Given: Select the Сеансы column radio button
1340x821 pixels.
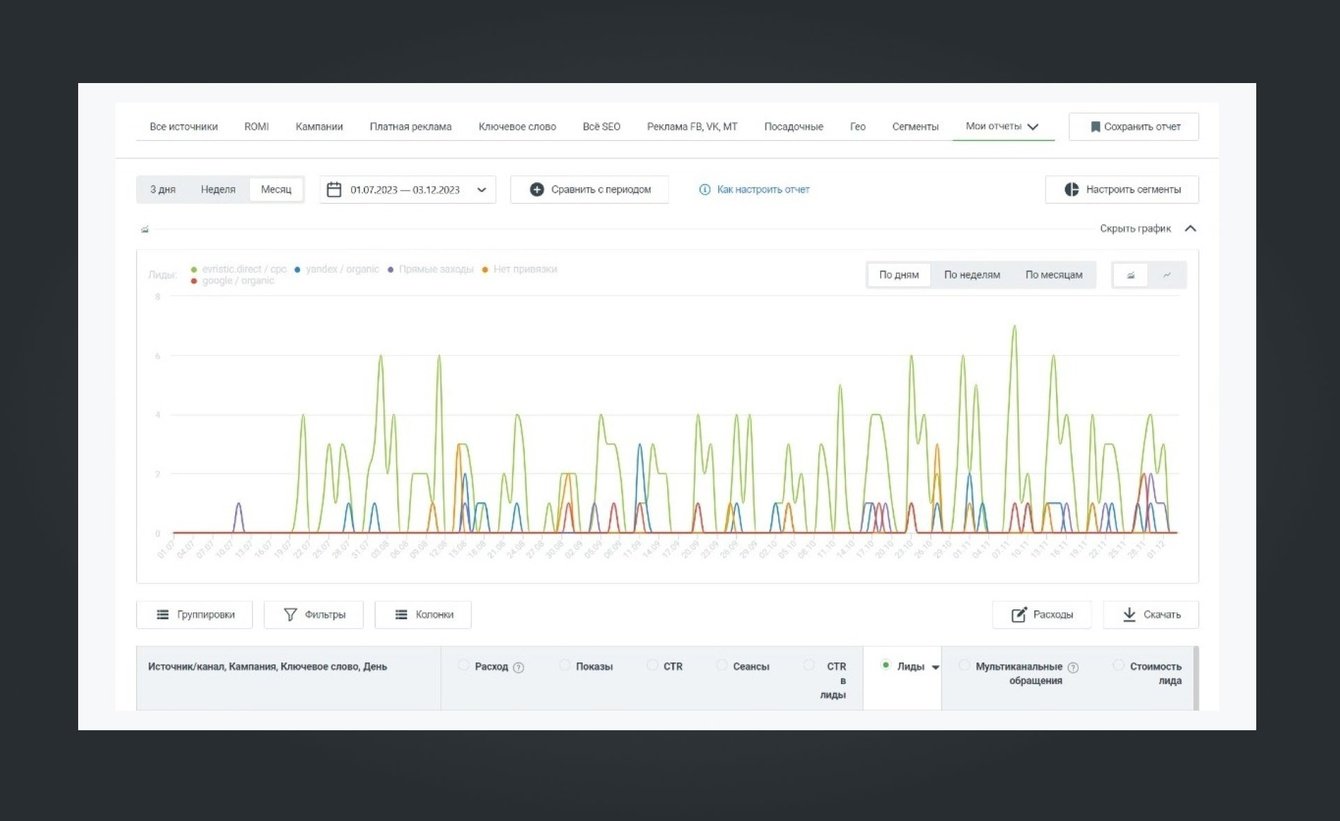Looking at the screenshot, I should tap(722, 665).
